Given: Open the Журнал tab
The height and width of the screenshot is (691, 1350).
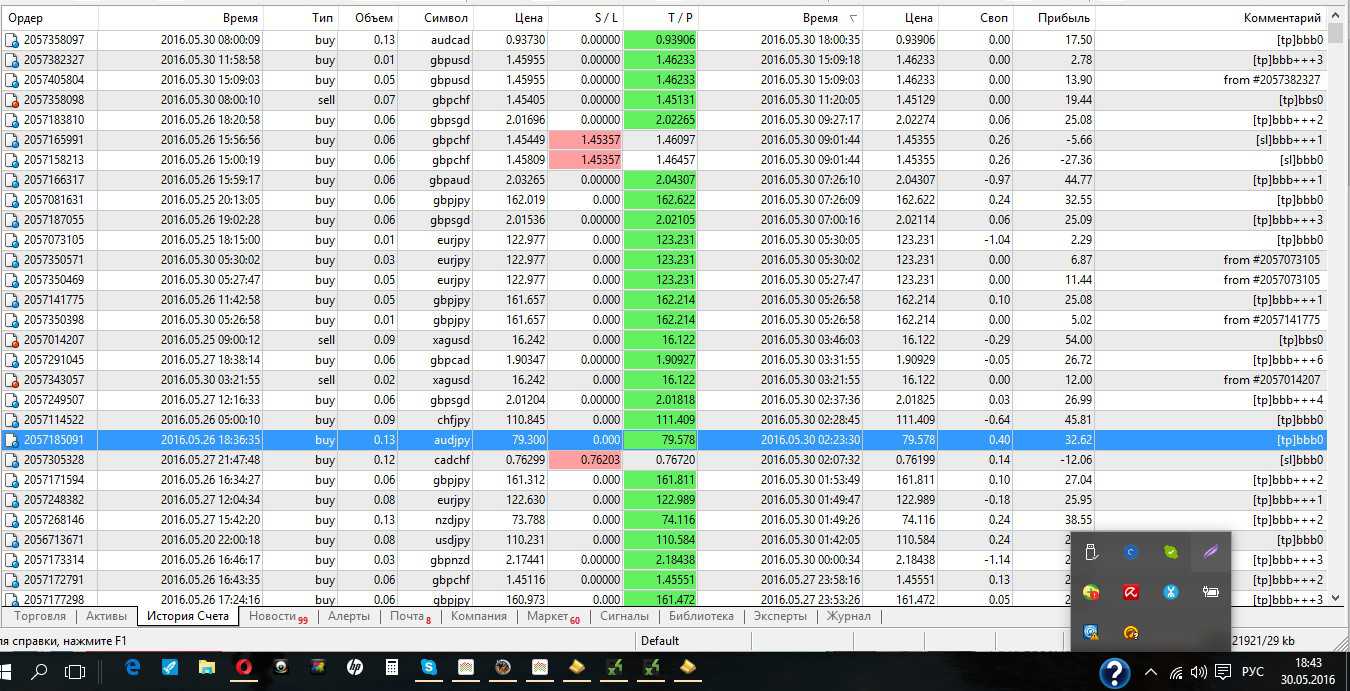Looking at the screenshot, I should click(848, 616).
